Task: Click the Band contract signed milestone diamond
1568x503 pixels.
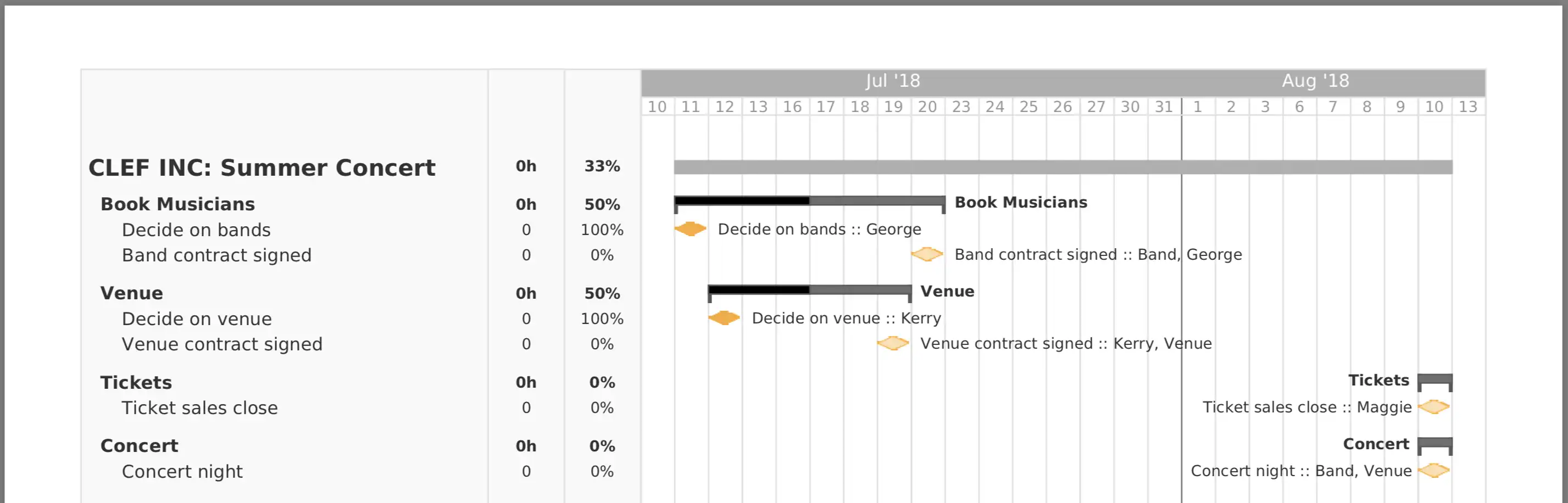Action: (927, 254)
